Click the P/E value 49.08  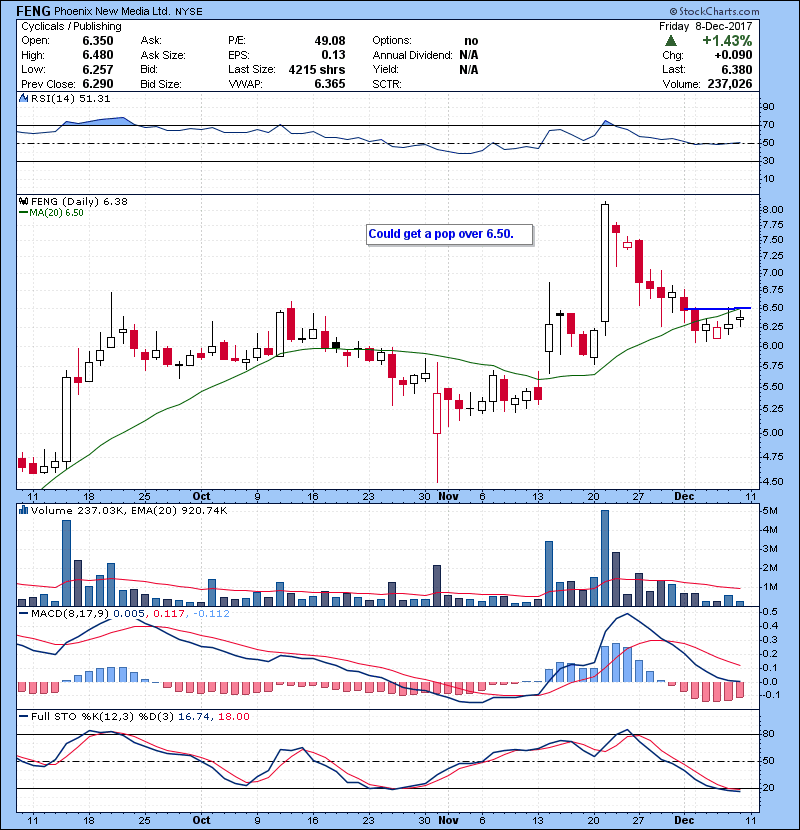click(330, 41)
